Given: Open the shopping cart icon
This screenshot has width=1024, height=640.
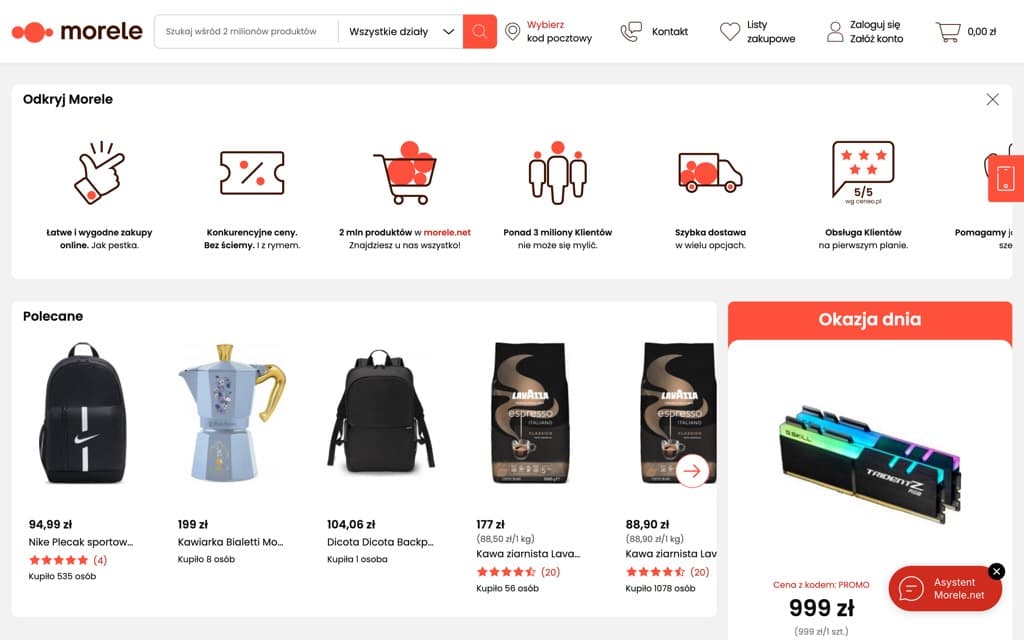Looking at the screenshot, I should pos(948,31).
